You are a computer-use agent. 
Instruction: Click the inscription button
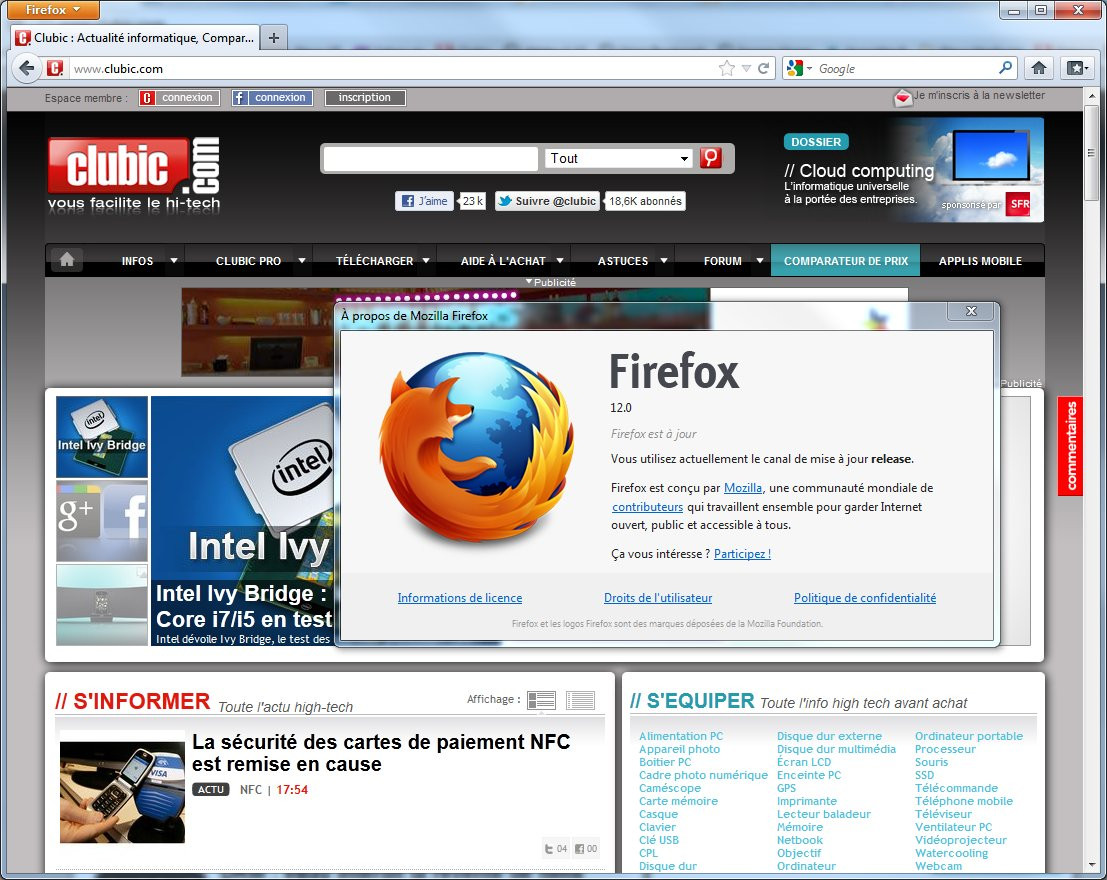tap(365, 97)
